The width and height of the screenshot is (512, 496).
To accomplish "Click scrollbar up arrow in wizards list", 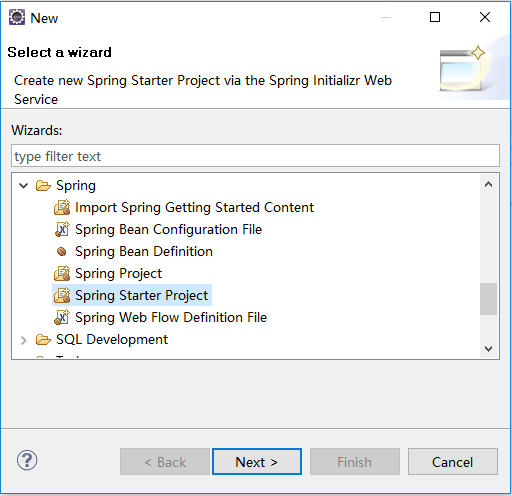I will pyautogui.click(x=489, y=184).
